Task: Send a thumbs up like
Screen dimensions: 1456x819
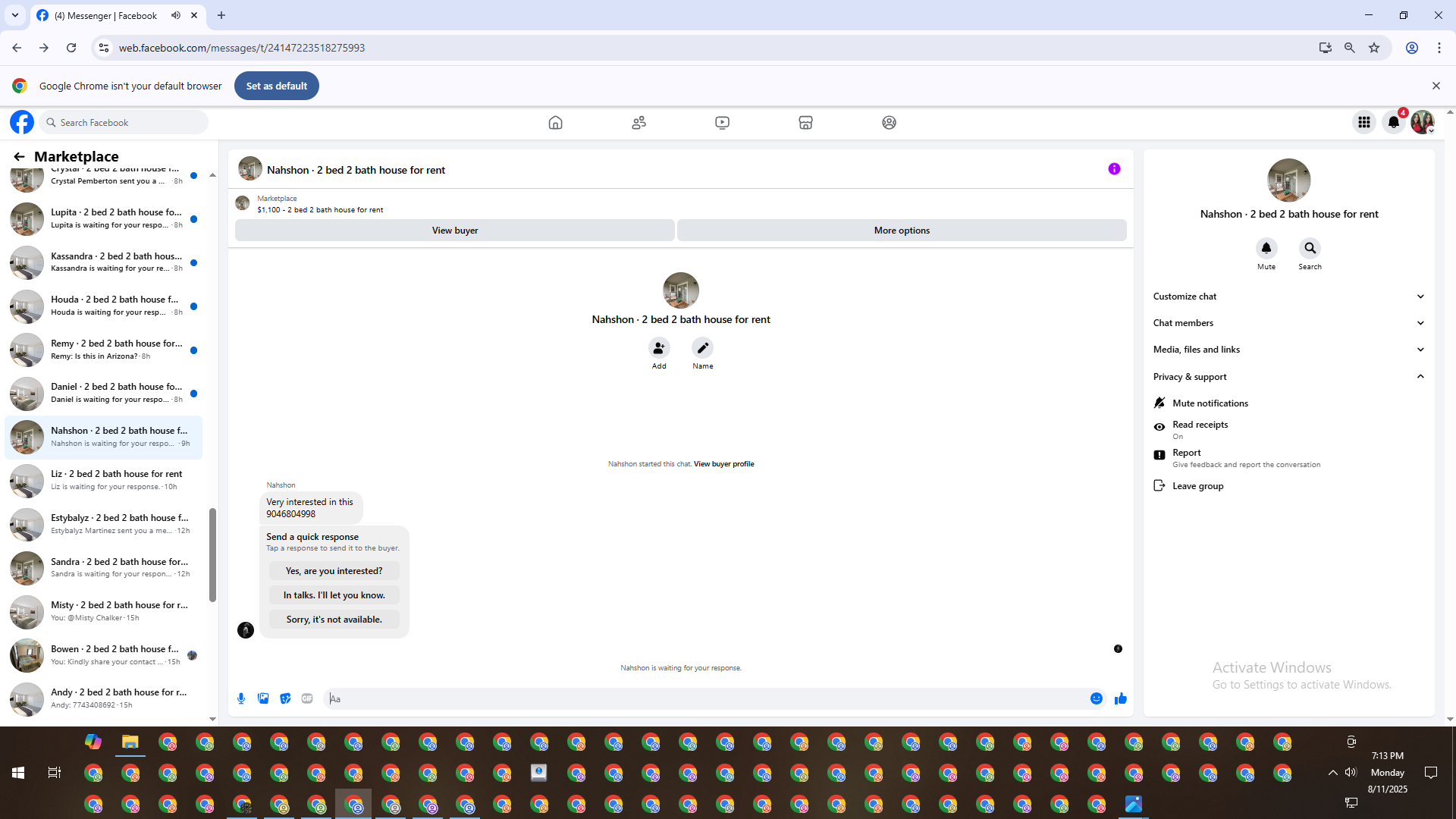Action: (1120, 698)
